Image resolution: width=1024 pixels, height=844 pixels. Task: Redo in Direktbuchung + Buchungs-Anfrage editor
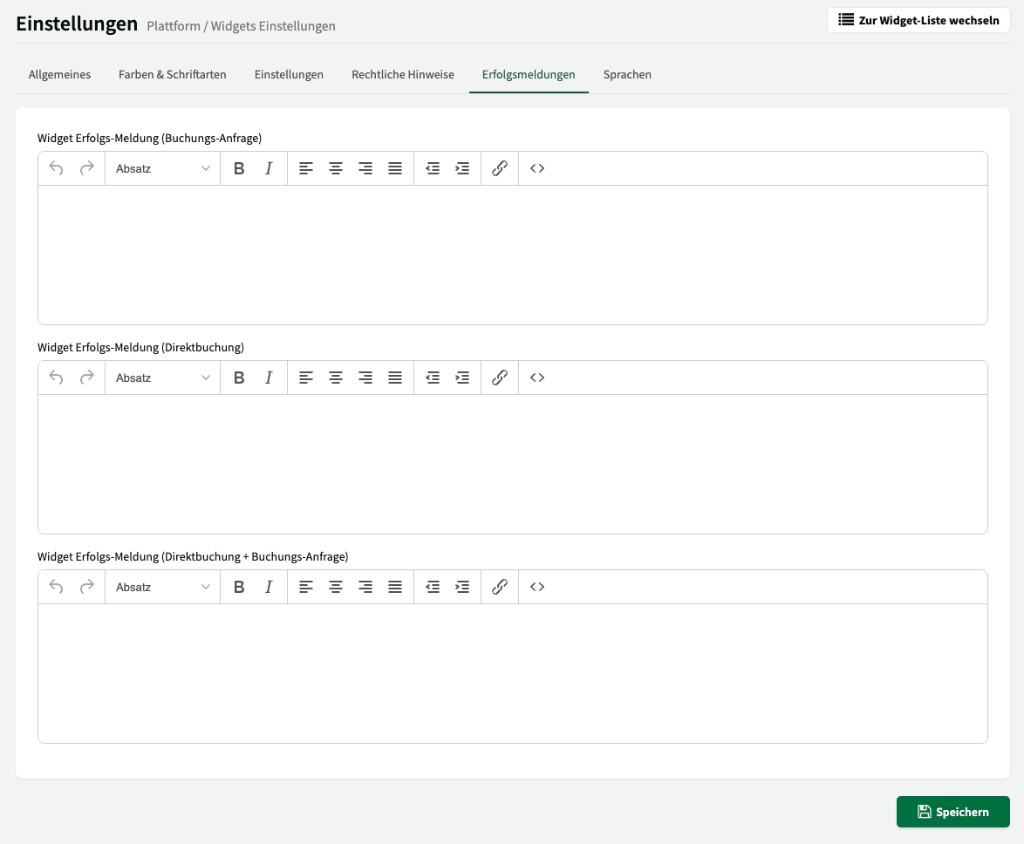87,587
